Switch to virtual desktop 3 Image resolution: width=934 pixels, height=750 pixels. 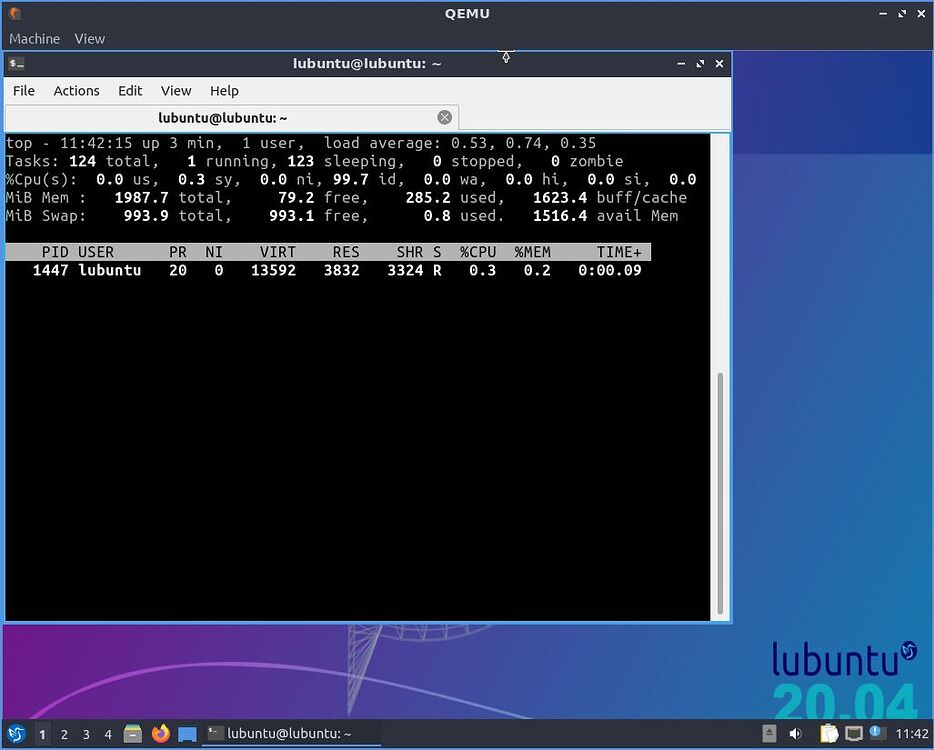tap(86, 735)
